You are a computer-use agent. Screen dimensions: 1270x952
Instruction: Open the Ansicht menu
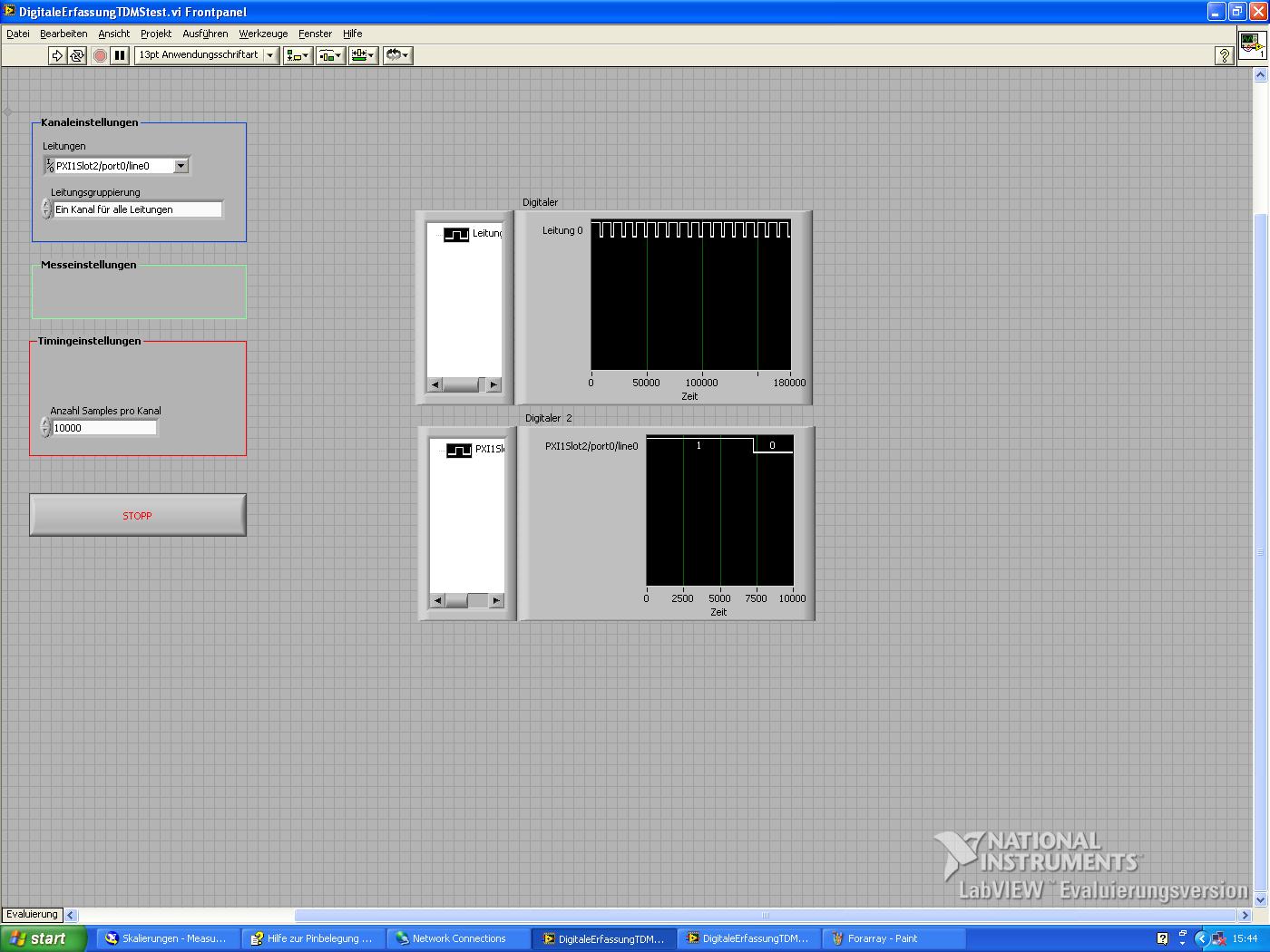pos(114,34)
